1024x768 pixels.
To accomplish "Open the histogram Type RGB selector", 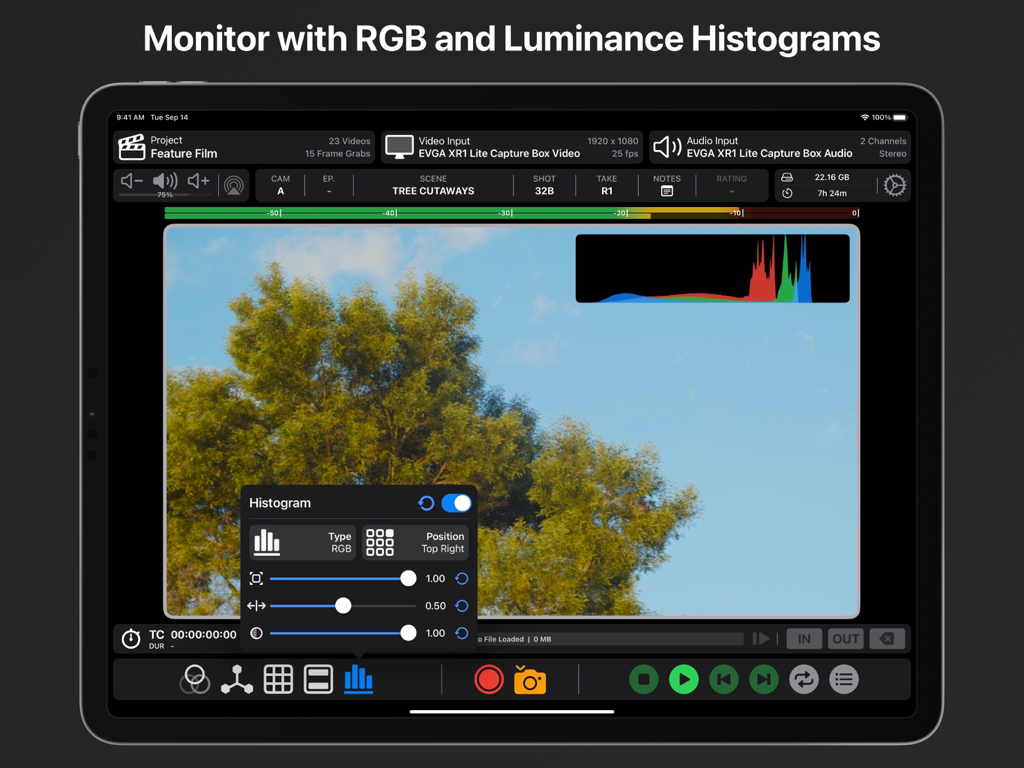I will (x=302, y=542).
